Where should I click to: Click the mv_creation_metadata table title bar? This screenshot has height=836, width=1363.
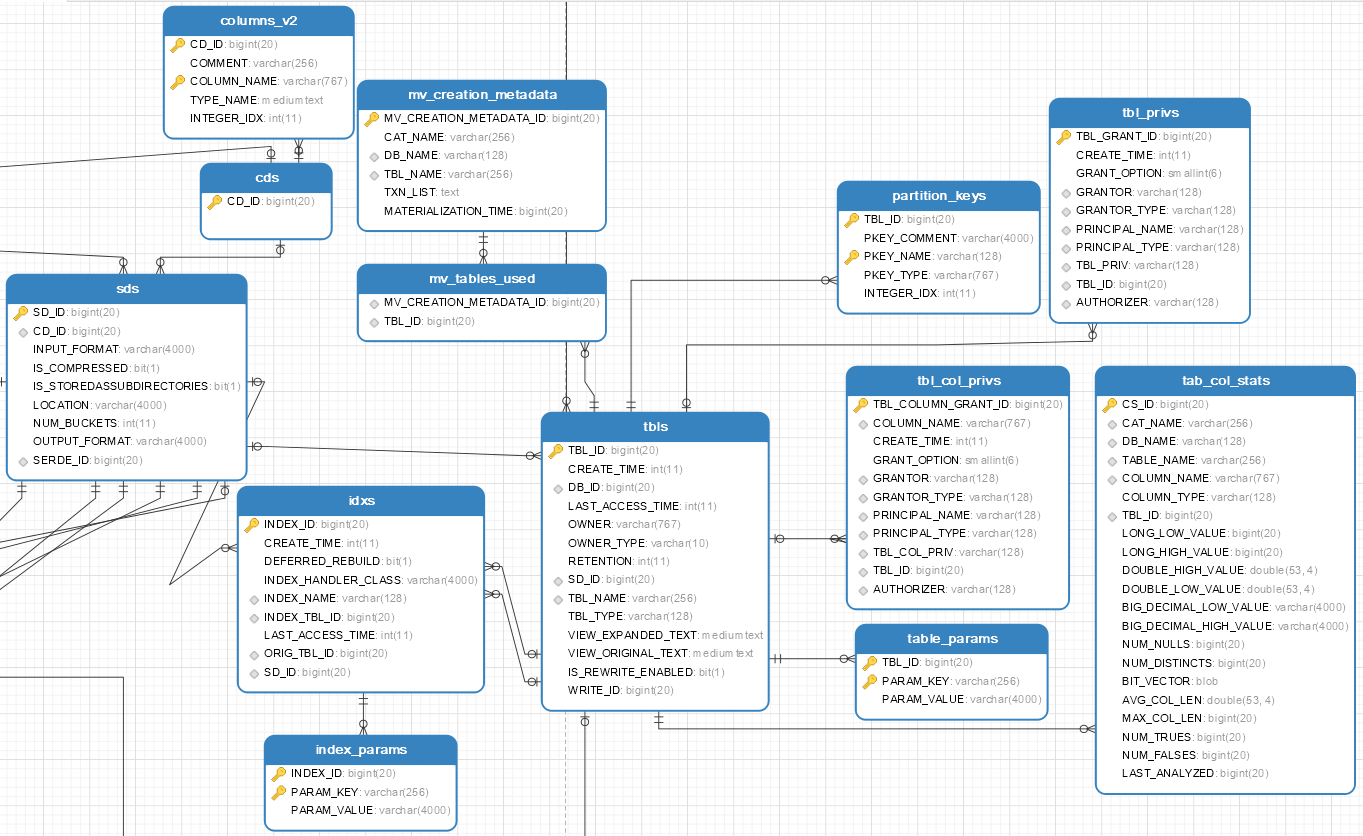click(x=481, y=94)
